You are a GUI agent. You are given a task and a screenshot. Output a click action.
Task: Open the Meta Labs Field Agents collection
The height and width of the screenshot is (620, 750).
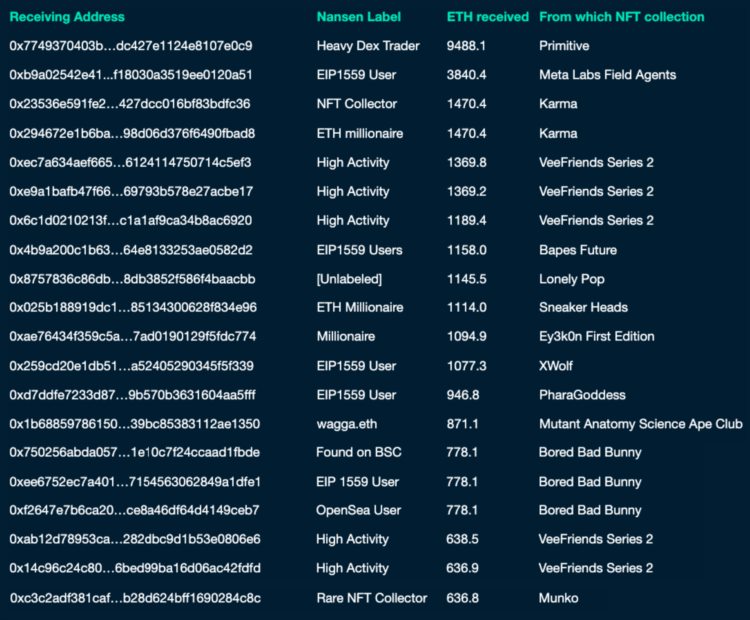[607, 75]
